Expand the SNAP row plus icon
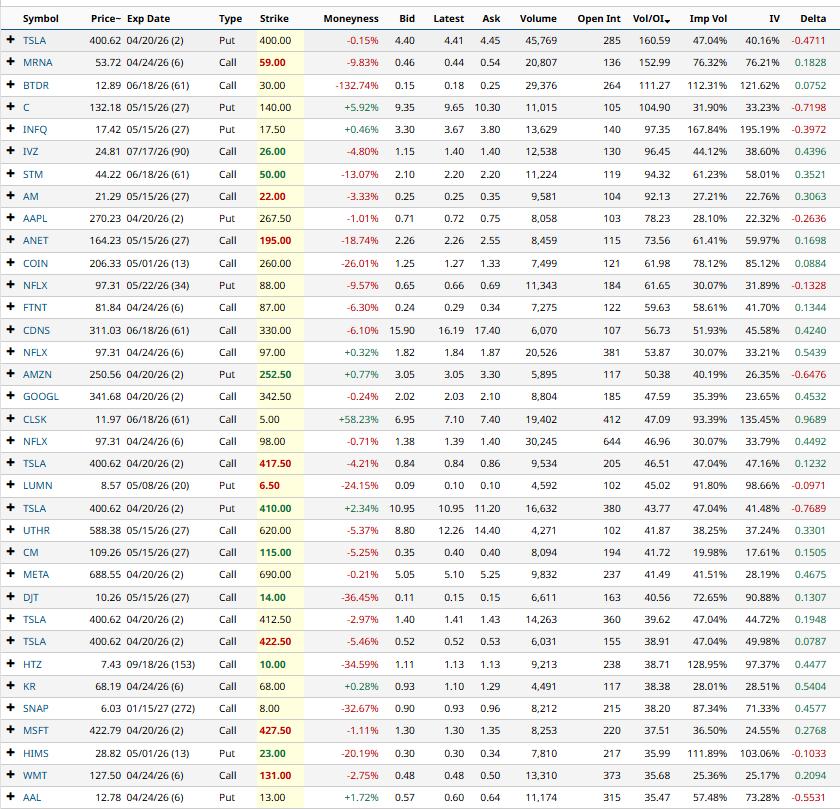 pos(10,708)
